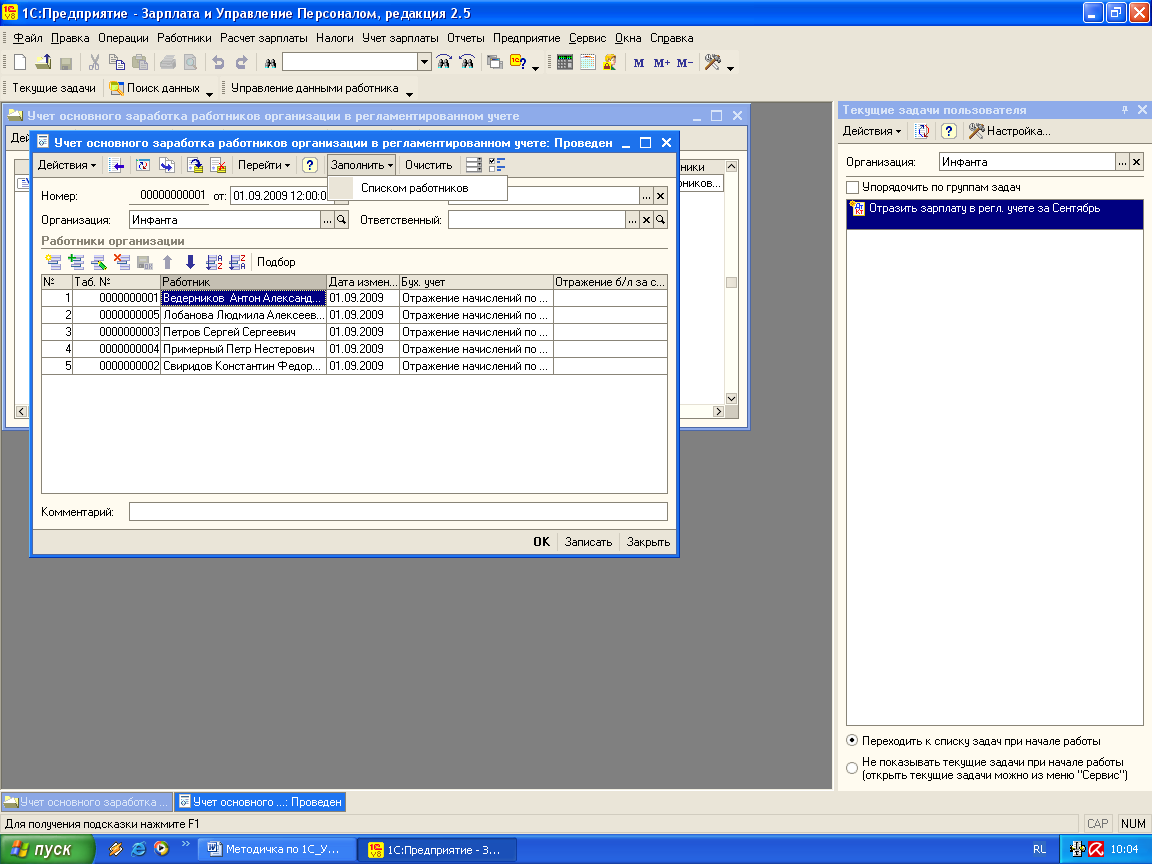
Task: Open the Налоги menu
Action: point(335,38)
